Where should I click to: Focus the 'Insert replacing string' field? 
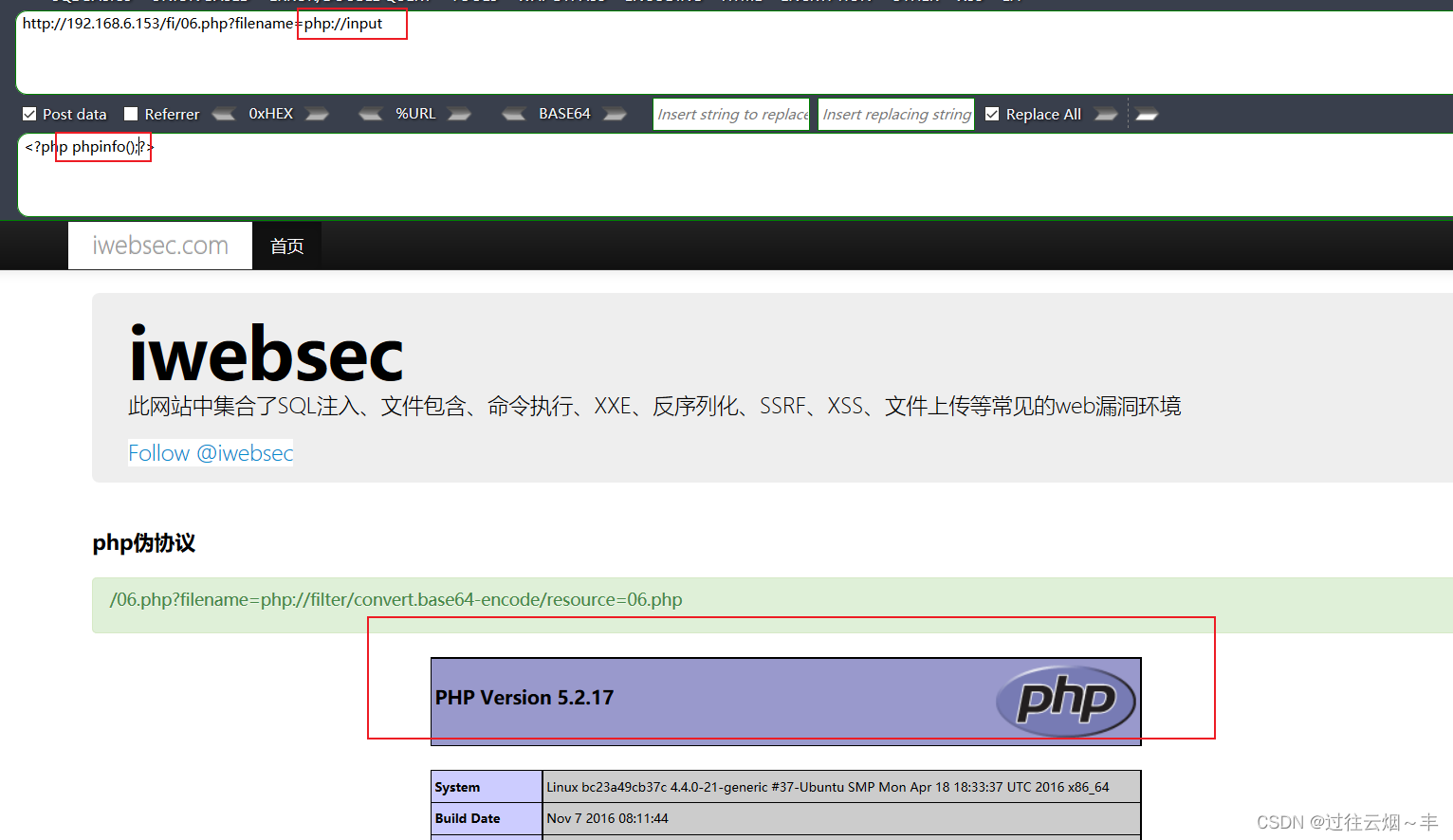pyautogui.click(x=896, y=114)
